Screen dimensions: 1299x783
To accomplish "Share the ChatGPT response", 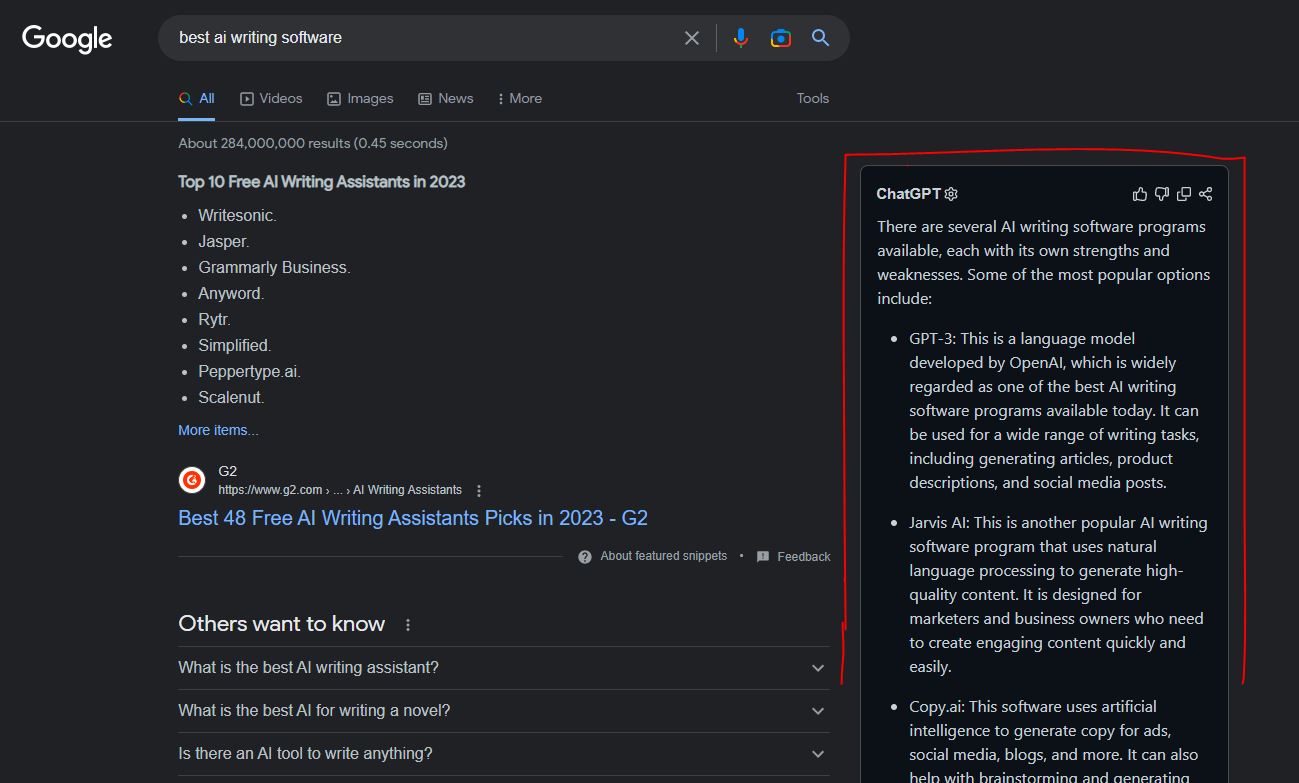I will tap(1206, 193).
